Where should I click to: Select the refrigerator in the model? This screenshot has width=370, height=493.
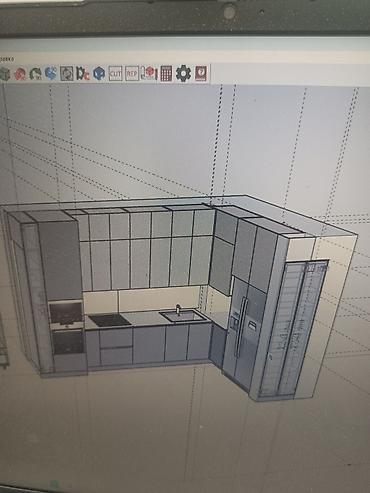(246, 333)
